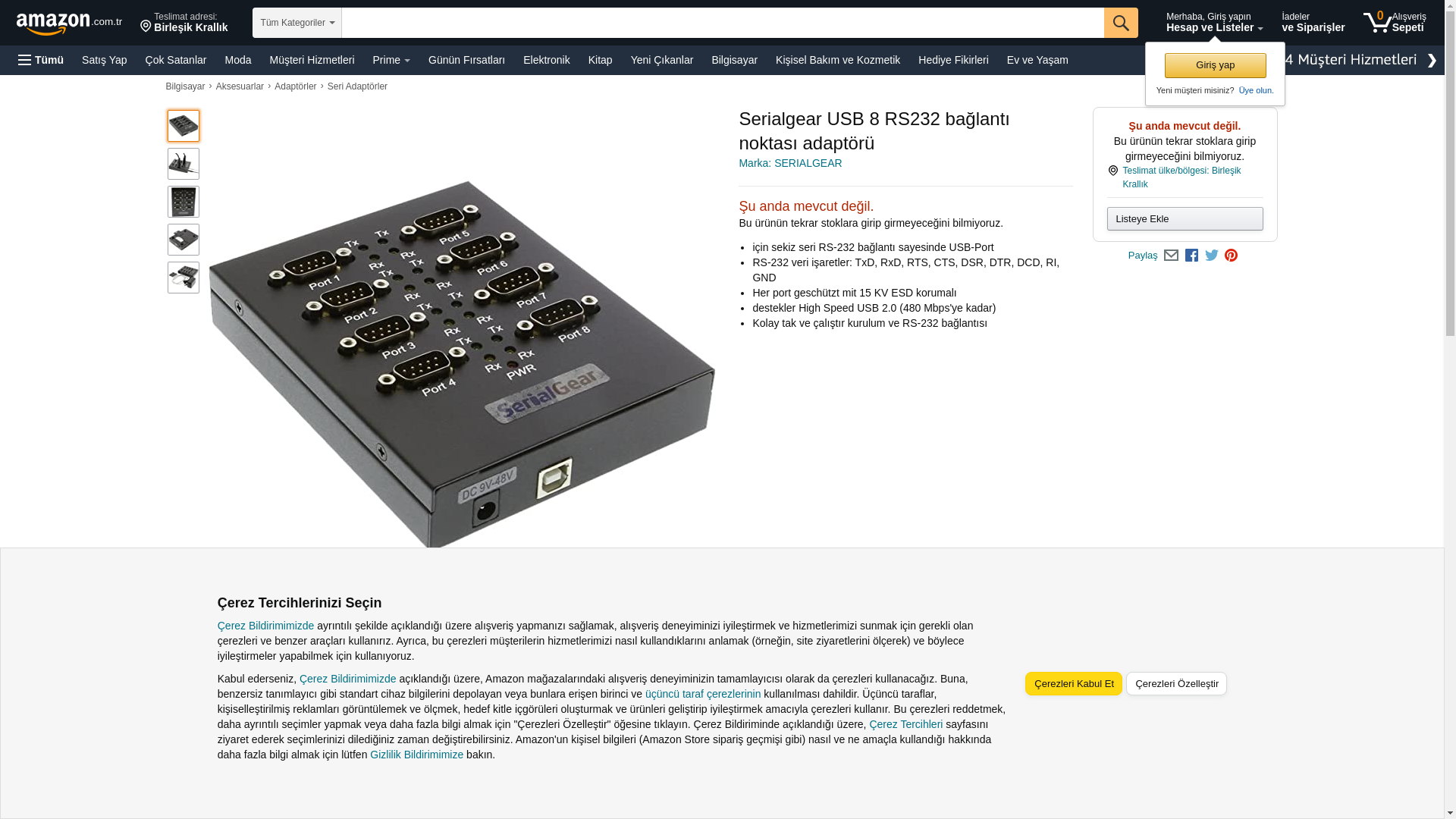Image resolution: width=1456 pixels, height=819 pixels.
Task: Open Marka: SERIALGEAR brand link
Action: click(790, 163)
